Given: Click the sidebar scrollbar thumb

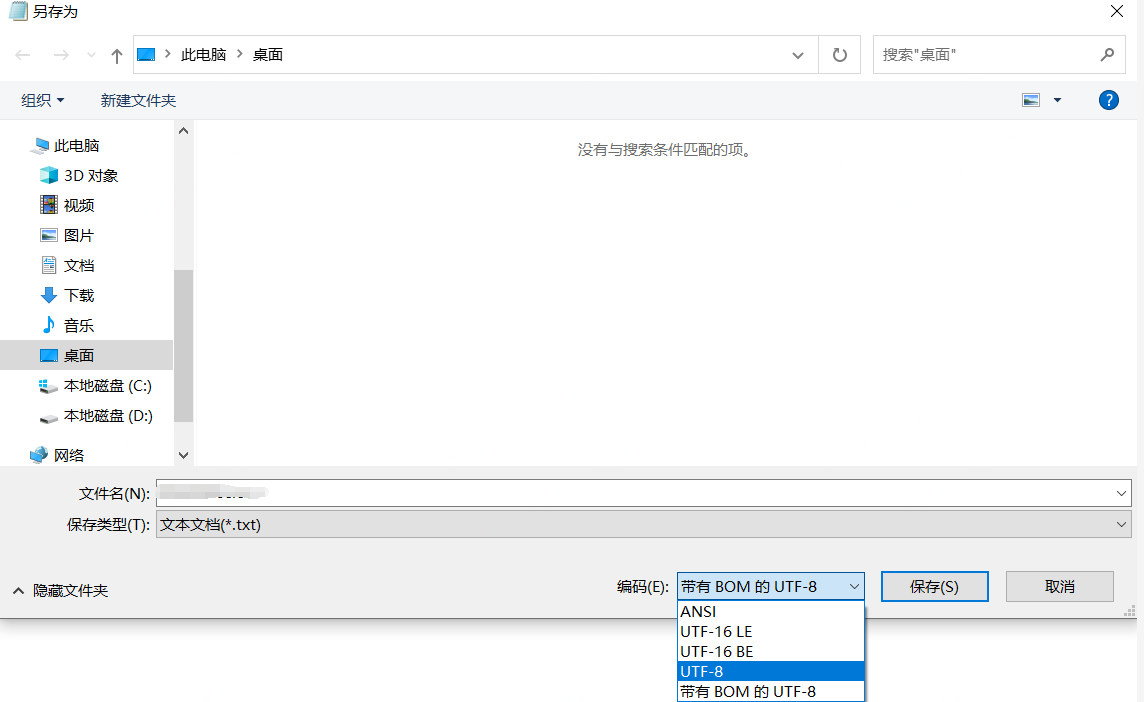Looking at the screenshot, I should [184, 346].
